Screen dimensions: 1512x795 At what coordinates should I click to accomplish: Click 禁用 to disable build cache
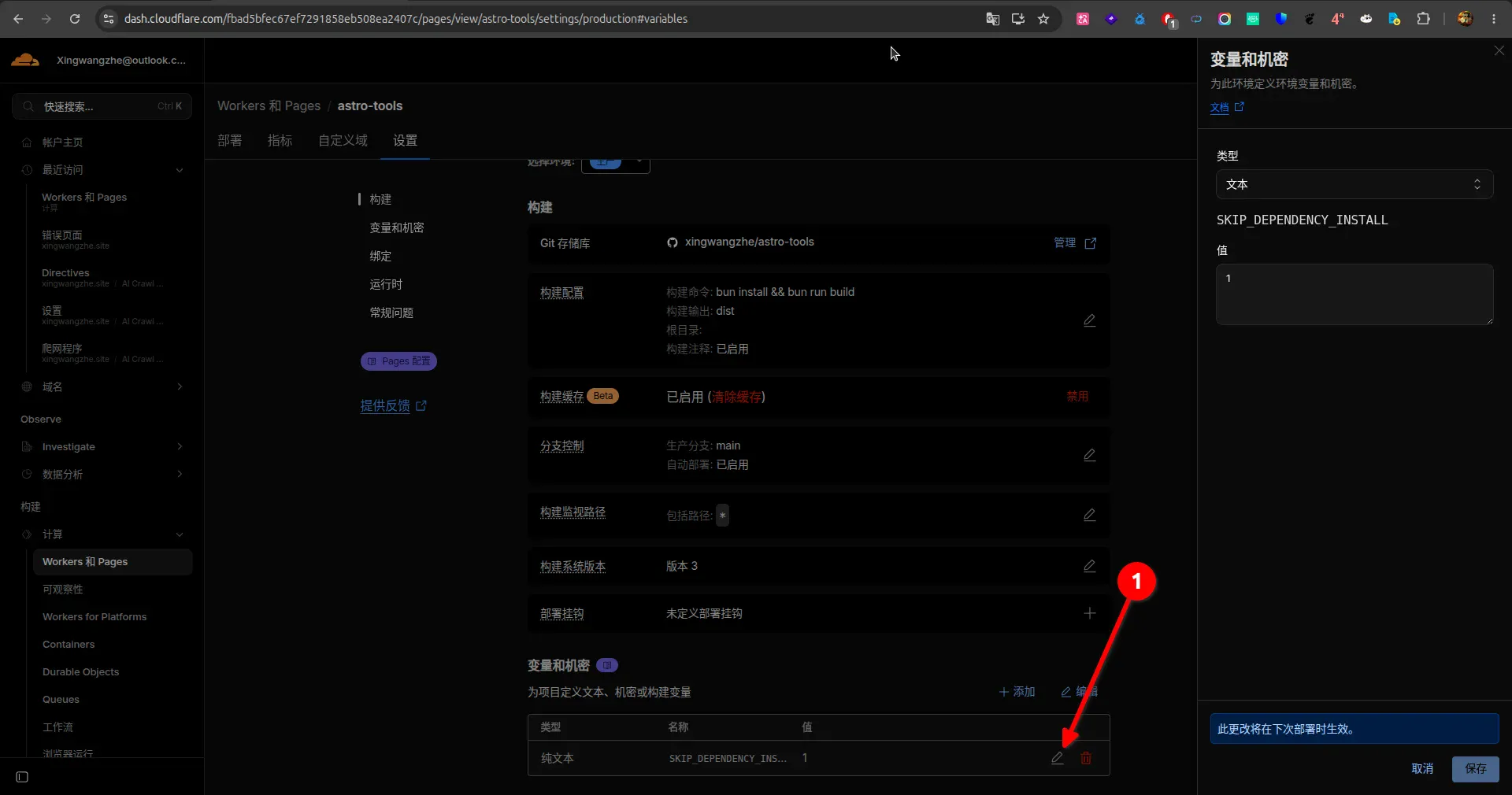tap(1077, 396)
